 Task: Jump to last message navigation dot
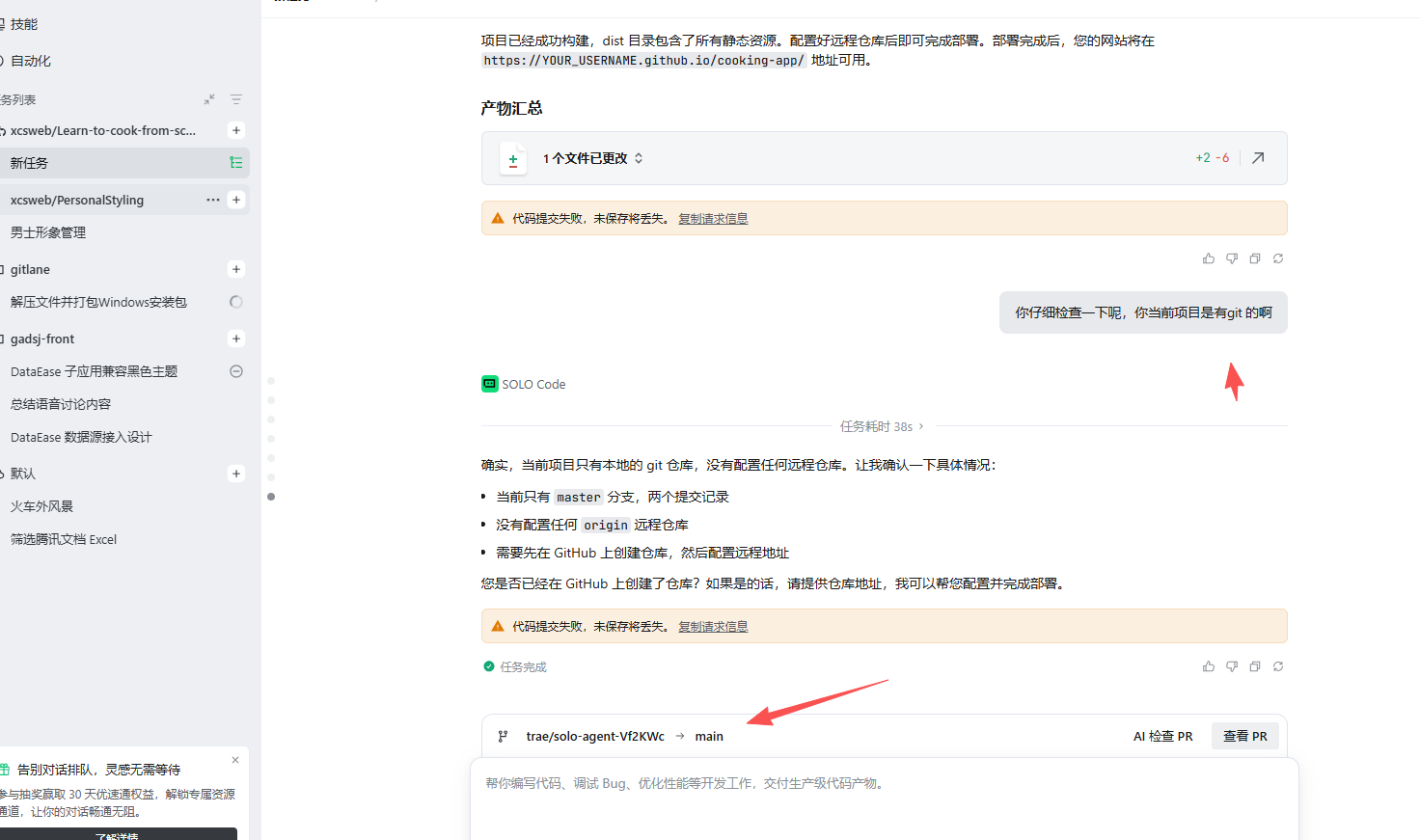point(271,497)
